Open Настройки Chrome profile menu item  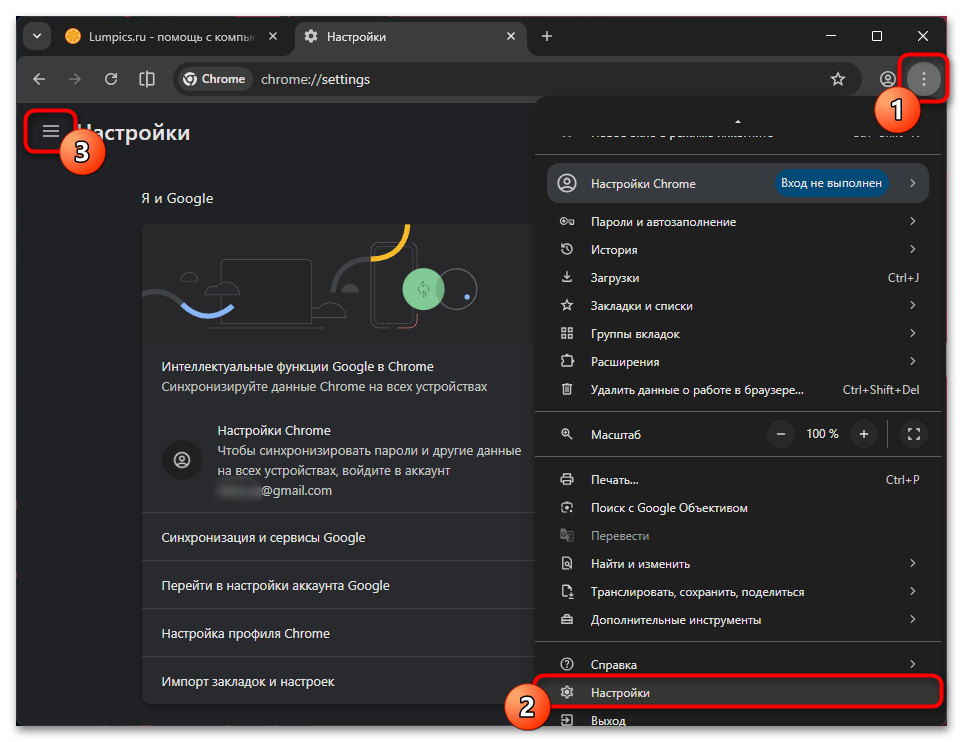[x=737, y=183]
